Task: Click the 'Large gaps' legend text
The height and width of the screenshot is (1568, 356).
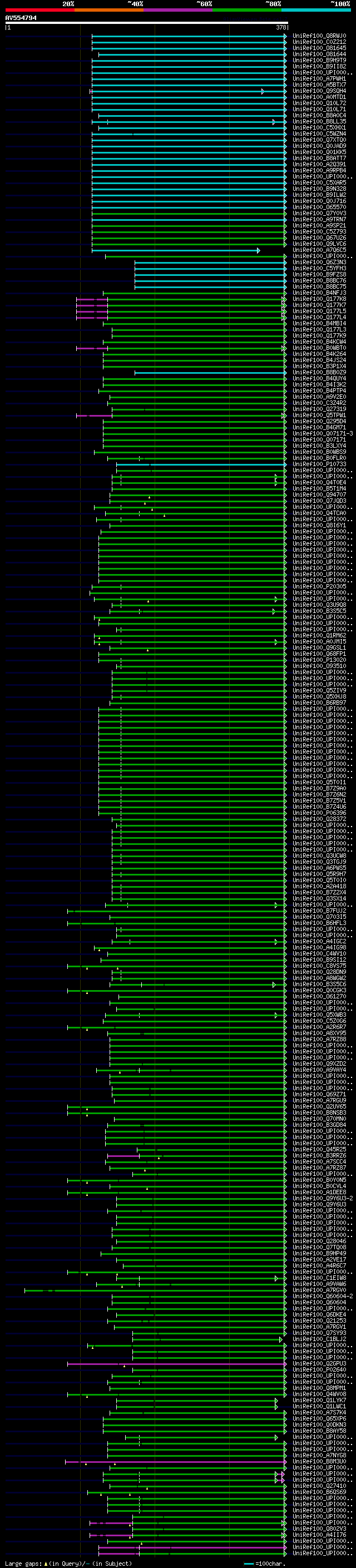Action: coord(23,1563)
